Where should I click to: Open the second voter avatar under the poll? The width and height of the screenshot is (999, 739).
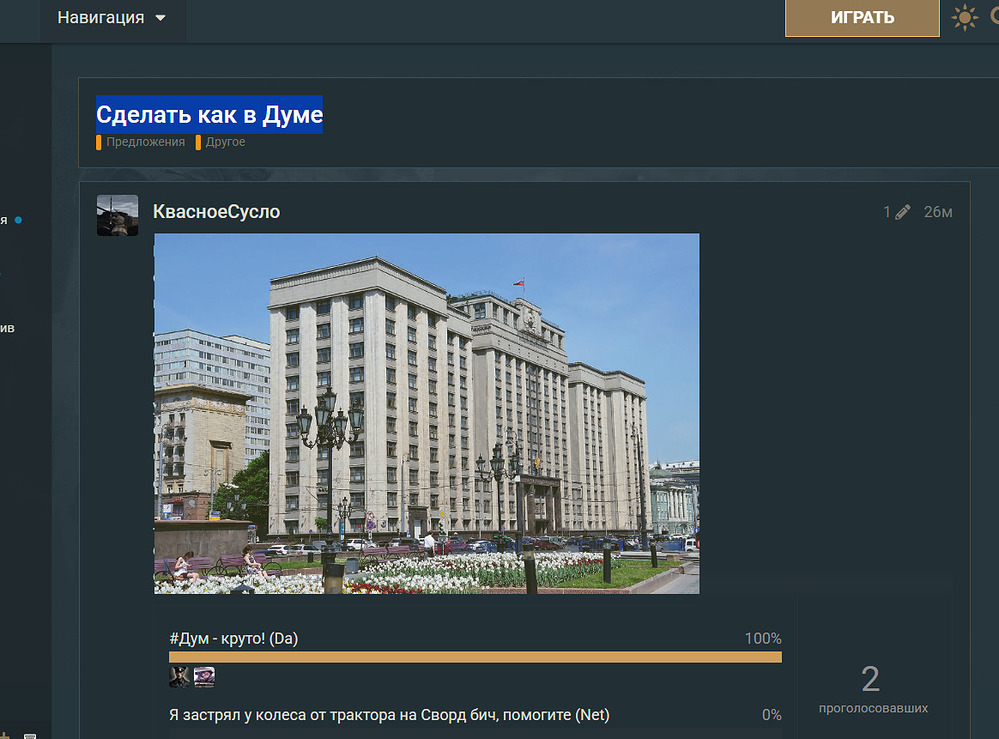[204, 677]
